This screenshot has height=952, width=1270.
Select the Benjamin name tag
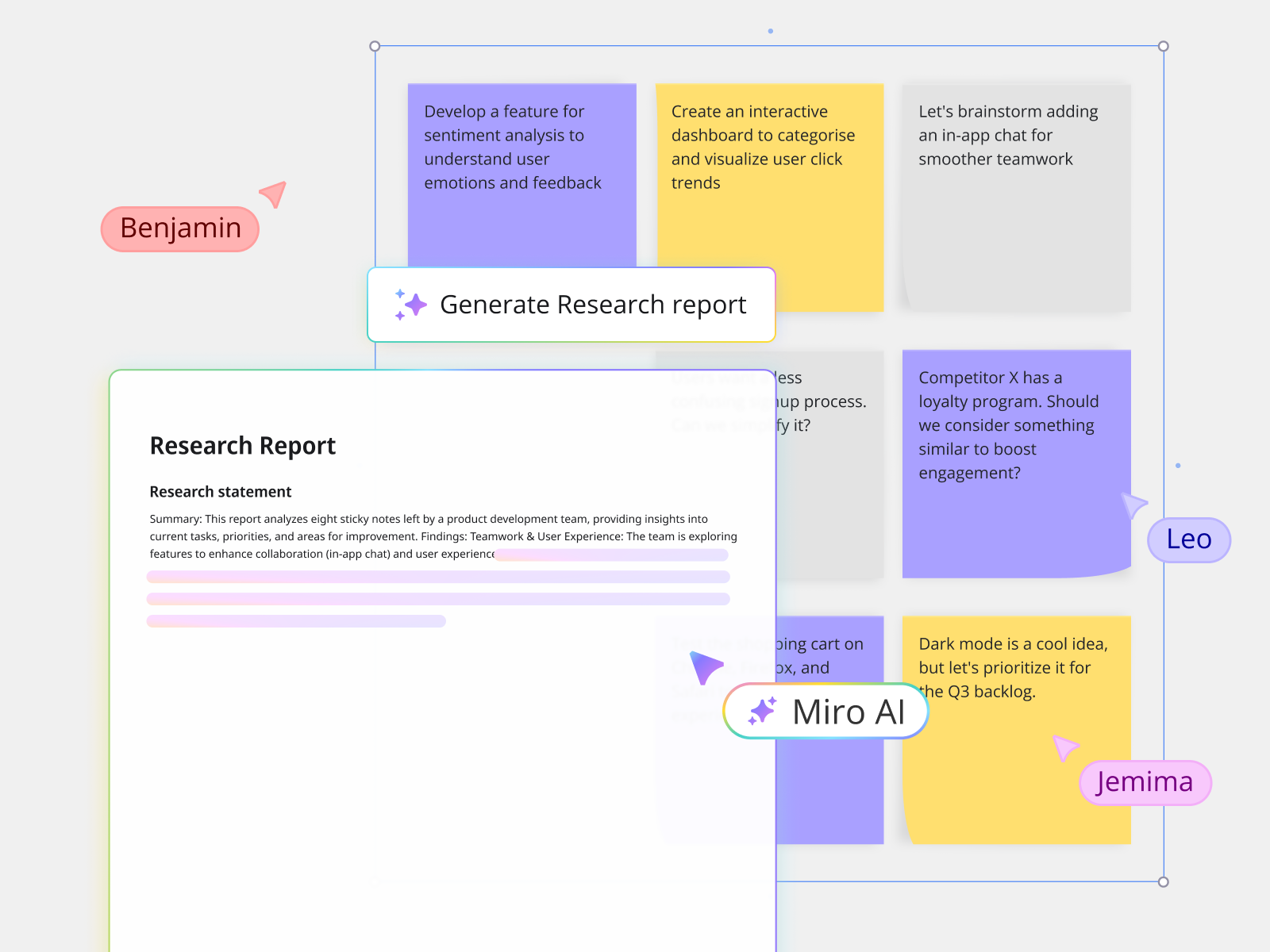point(180,228)
